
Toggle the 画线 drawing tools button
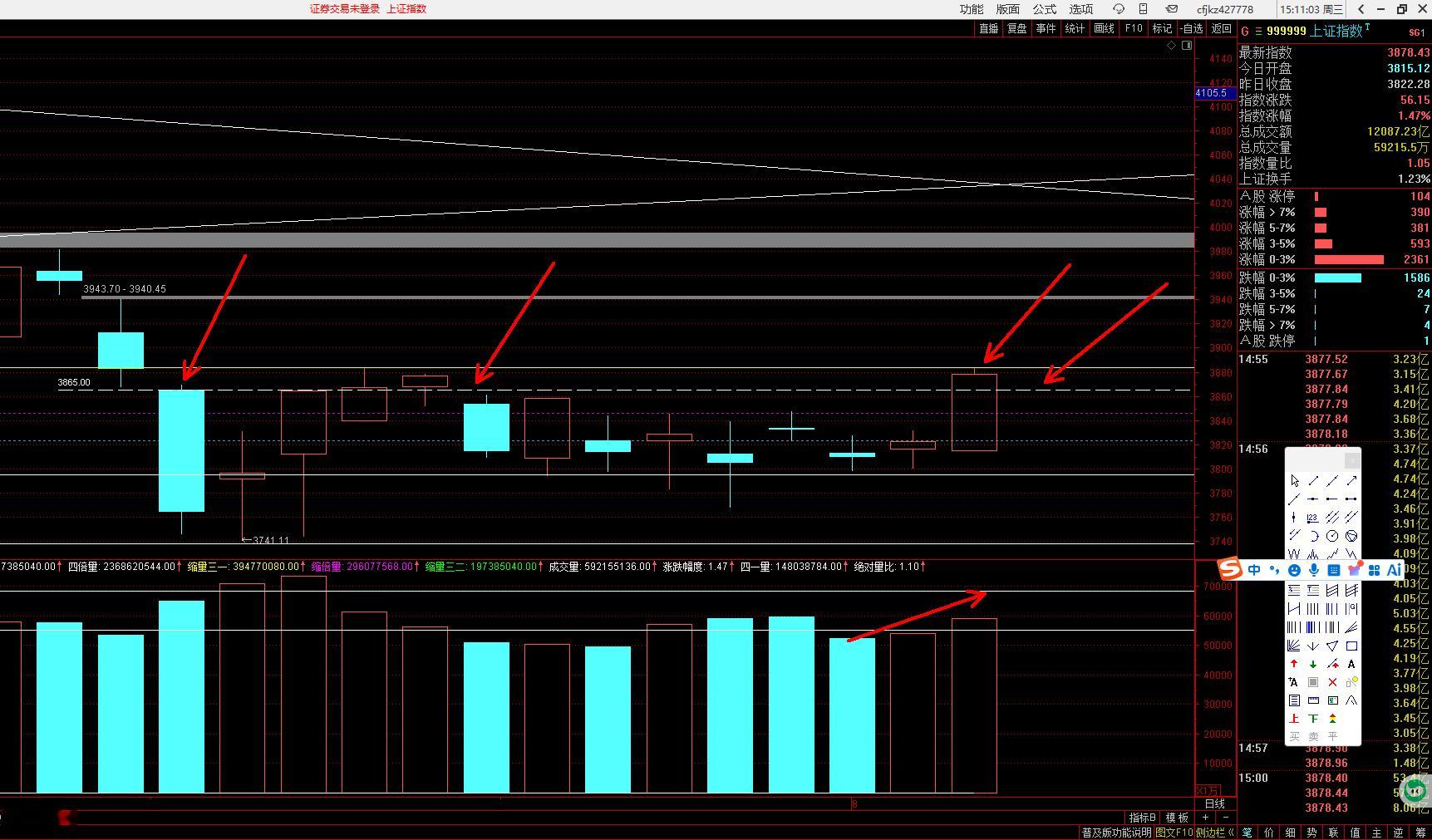pos(1104,28)
